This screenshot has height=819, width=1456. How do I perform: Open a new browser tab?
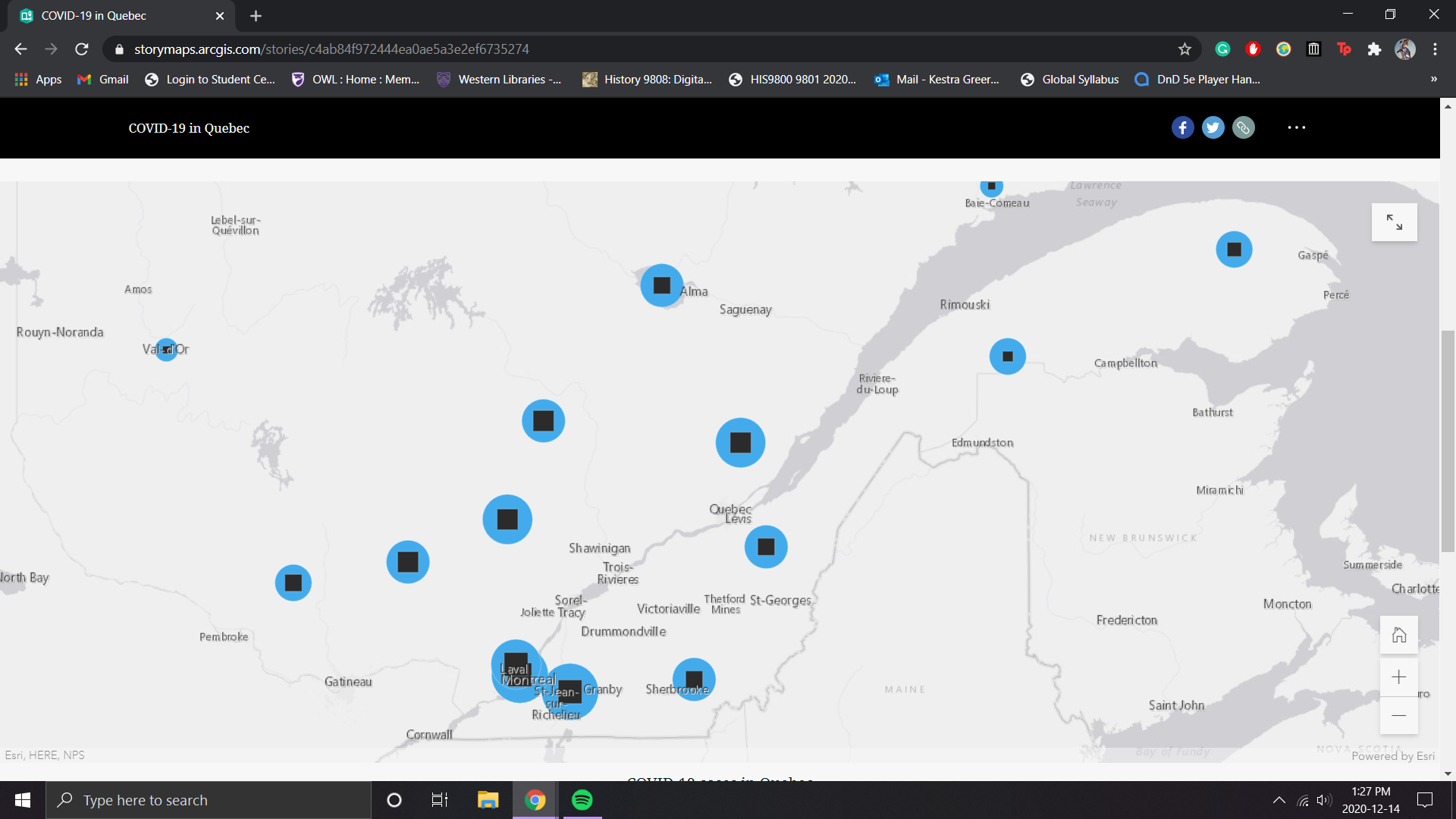(256, 16)
